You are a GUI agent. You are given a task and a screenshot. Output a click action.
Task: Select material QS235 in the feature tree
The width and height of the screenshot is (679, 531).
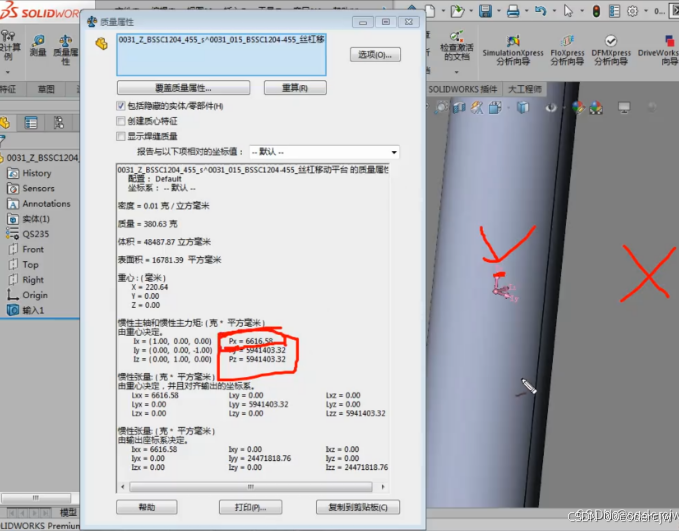coord(36,234)
